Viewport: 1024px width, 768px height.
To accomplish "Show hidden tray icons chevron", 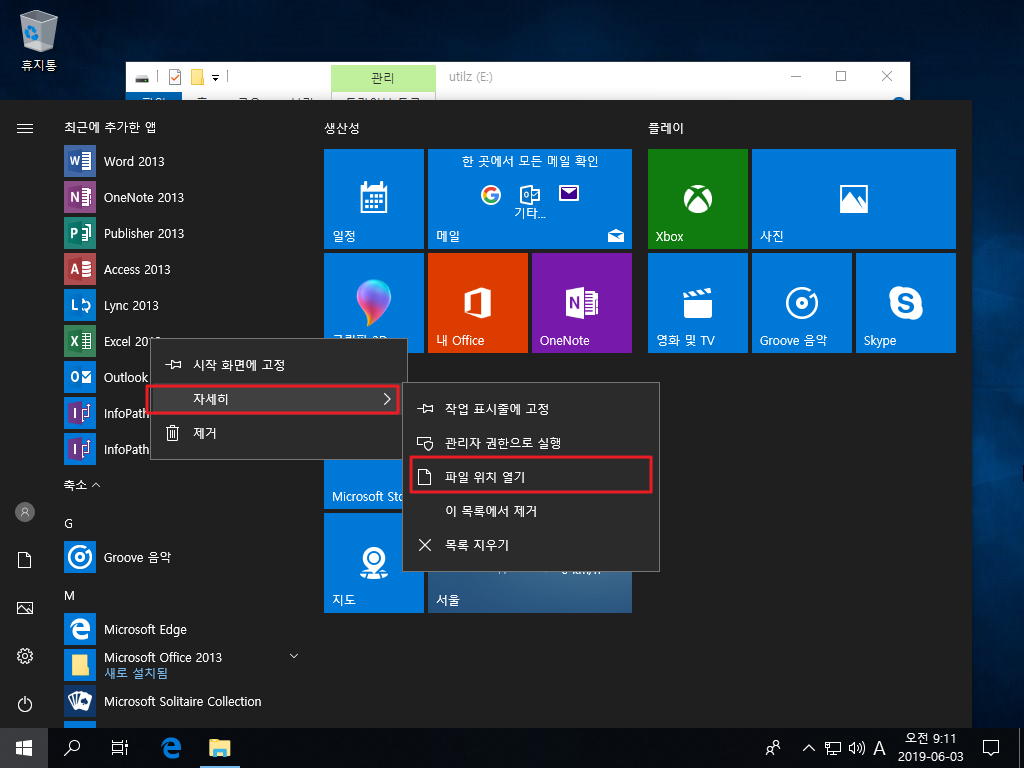I will [x=808, y=748].
